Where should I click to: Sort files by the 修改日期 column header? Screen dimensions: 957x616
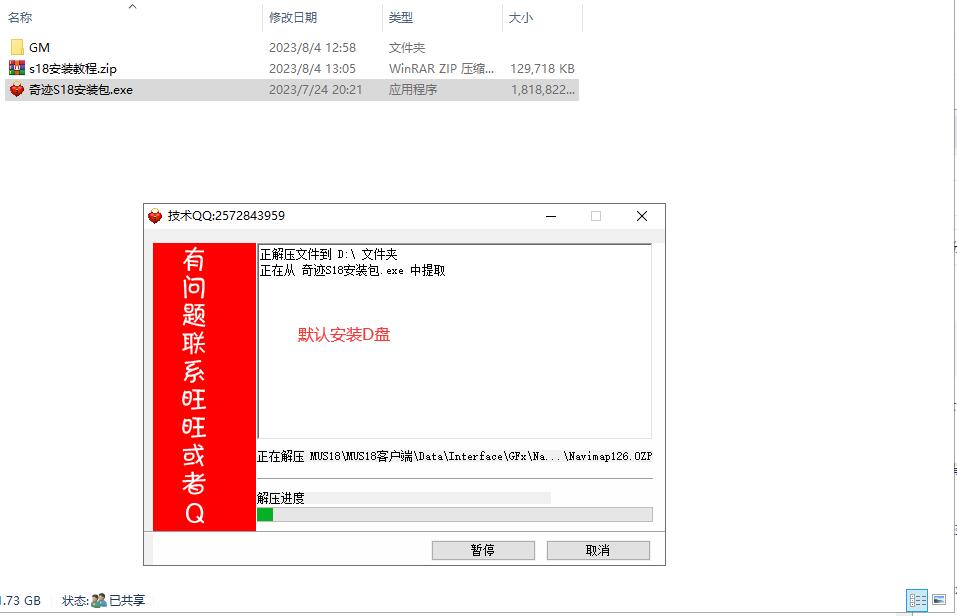click(292, 18)
